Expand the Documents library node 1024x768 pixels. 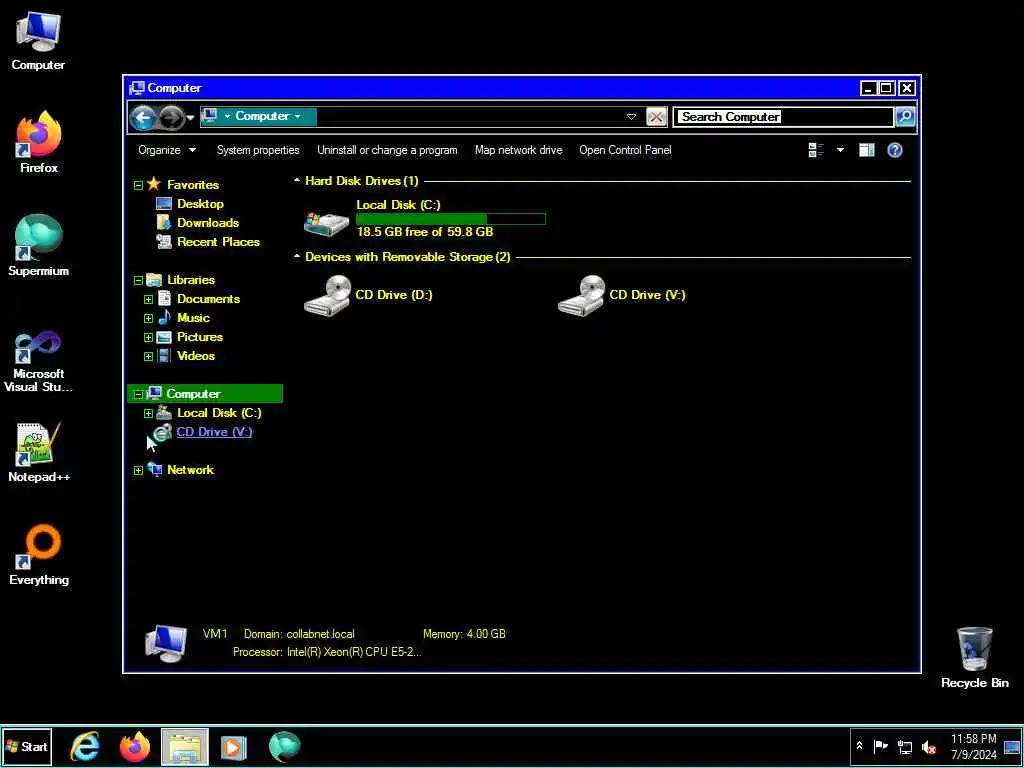coord(148,300)
